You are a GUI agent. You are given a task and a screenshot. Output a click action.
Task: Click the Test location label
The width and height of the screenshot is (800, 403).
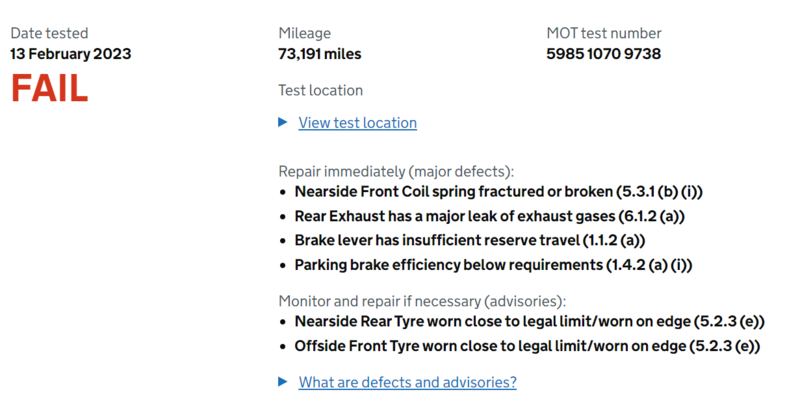click(320, 90)
